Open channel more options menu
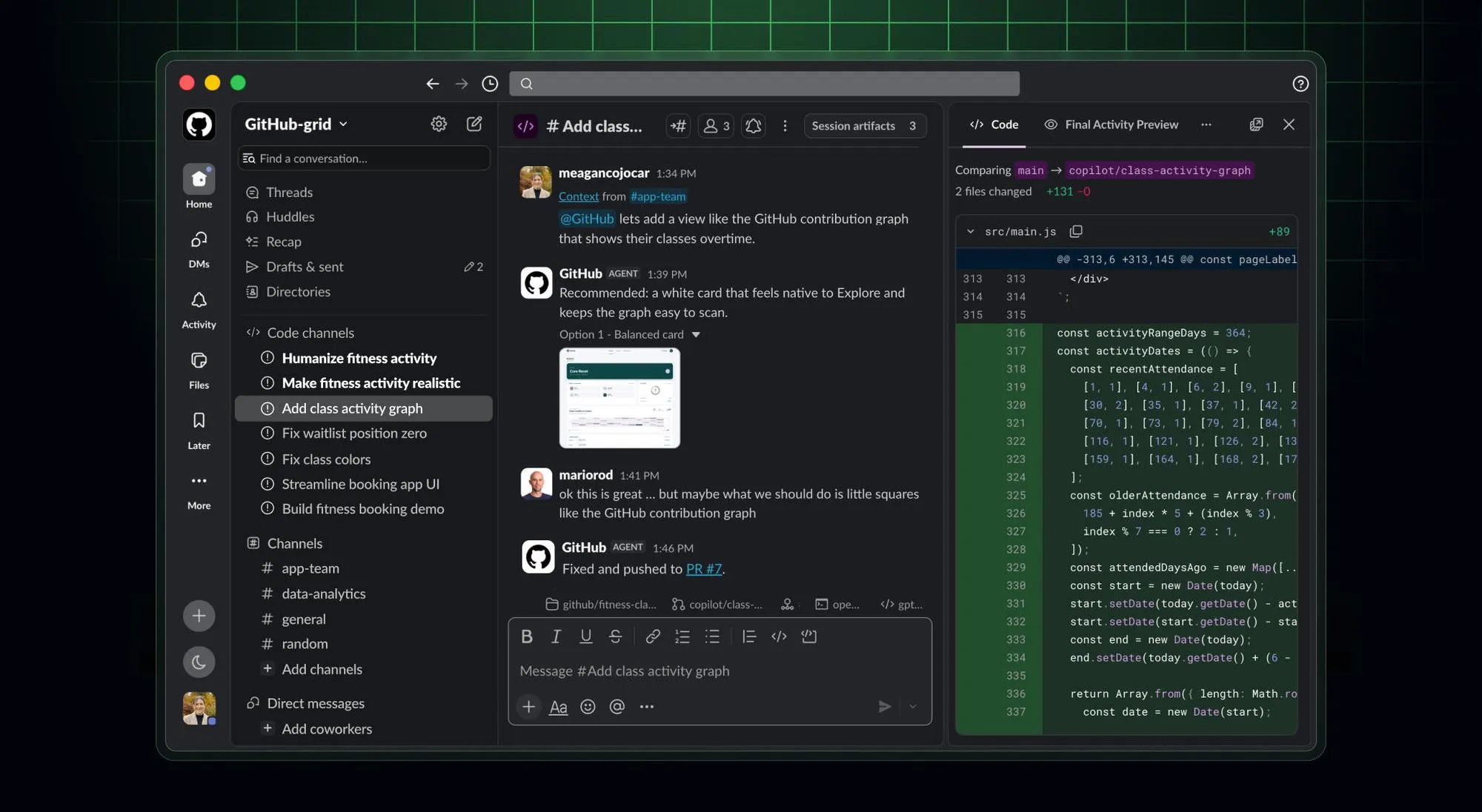This screenshot has height=812, width=1482. click(785, 126)
